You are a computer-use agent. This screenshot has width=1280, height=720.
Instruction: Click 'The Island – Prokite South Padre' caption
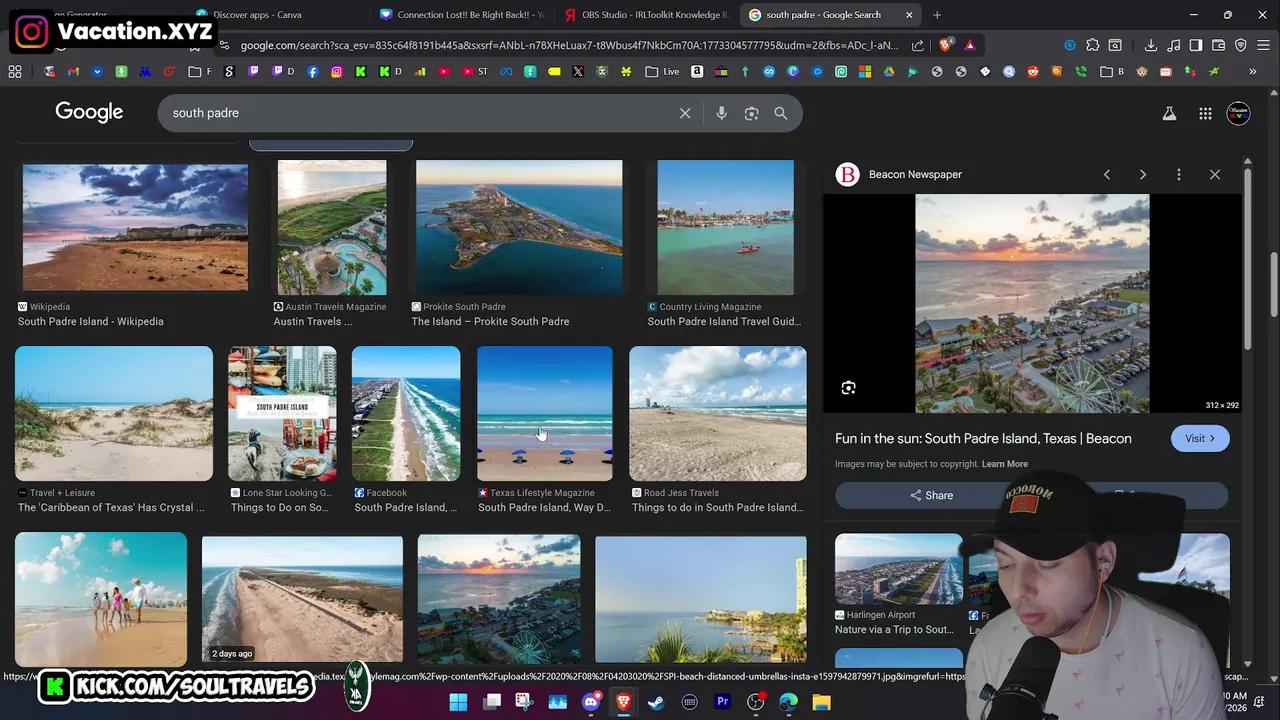coord(490,321)
